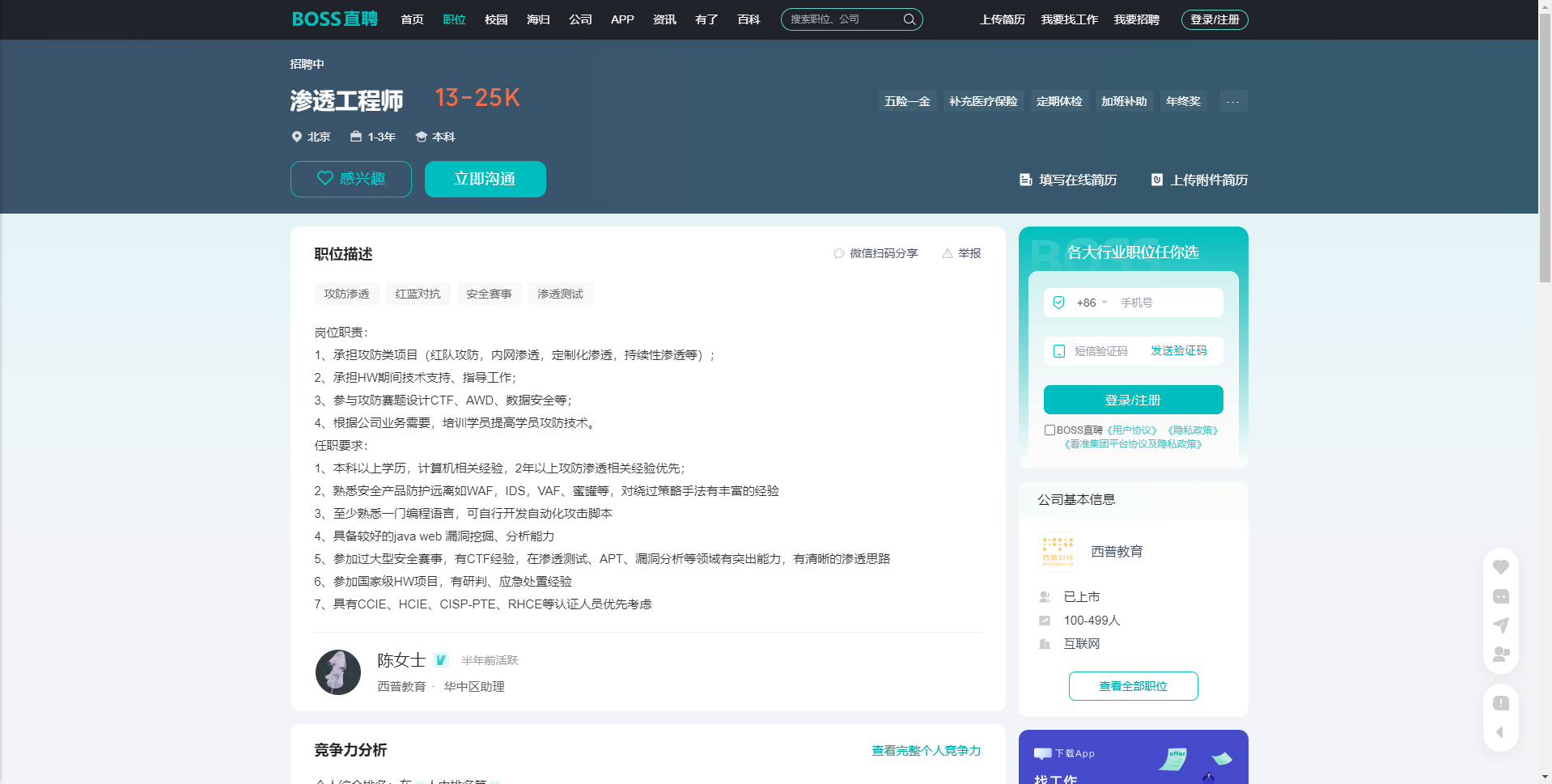Click the exclamation feedback icon in floating sidebar

pyautogui.click(x=1500, y=703)
